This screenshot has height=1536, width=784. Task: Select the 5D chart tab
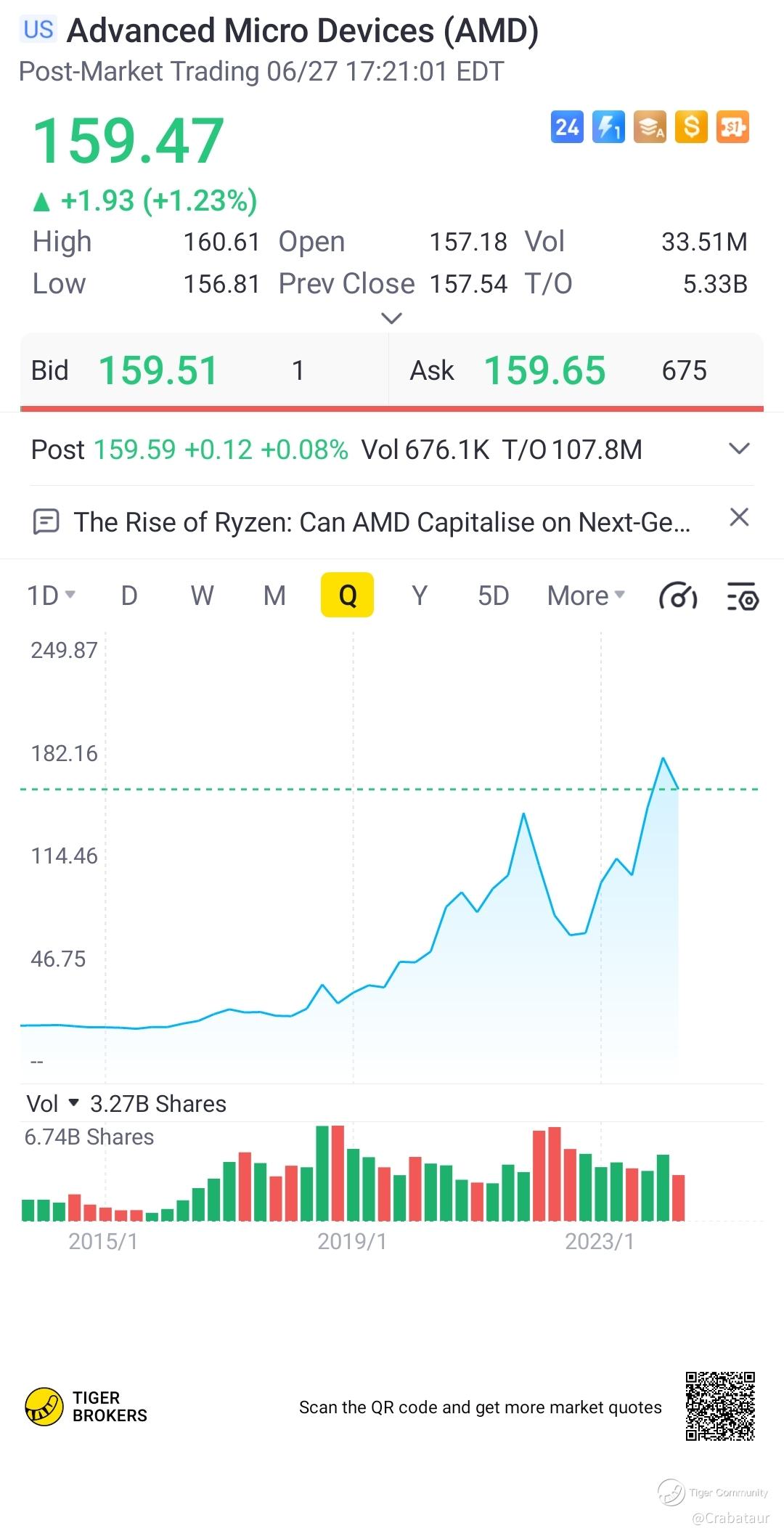point(493,596)
